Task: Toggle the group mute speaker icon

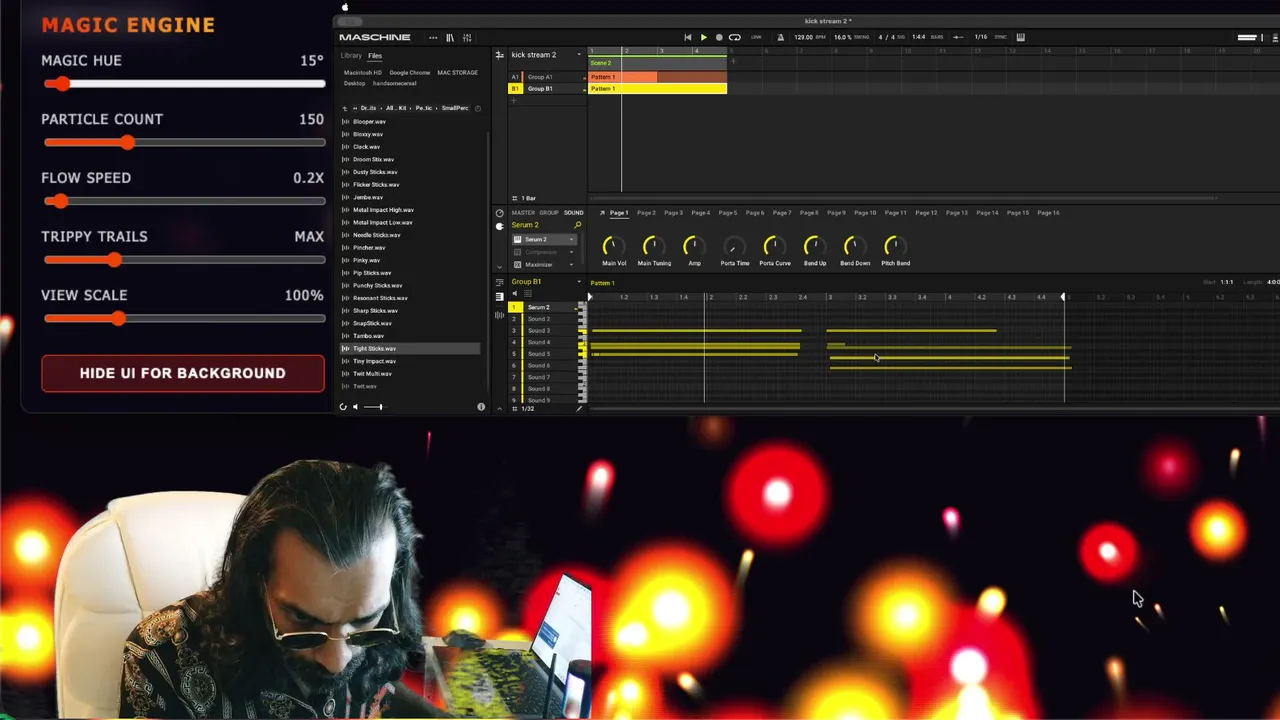Action: coord(515,294)
